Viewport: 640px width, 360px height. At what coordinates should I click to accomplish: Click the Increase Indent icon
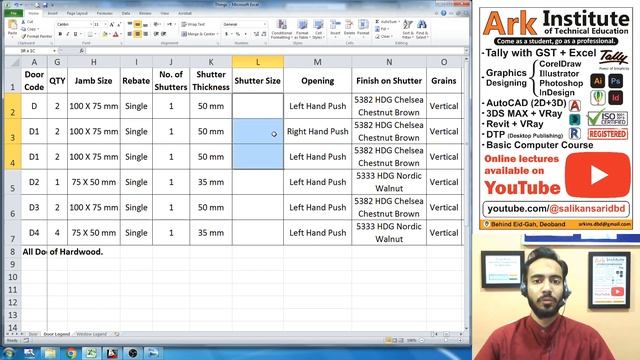[x=164, y=34]
